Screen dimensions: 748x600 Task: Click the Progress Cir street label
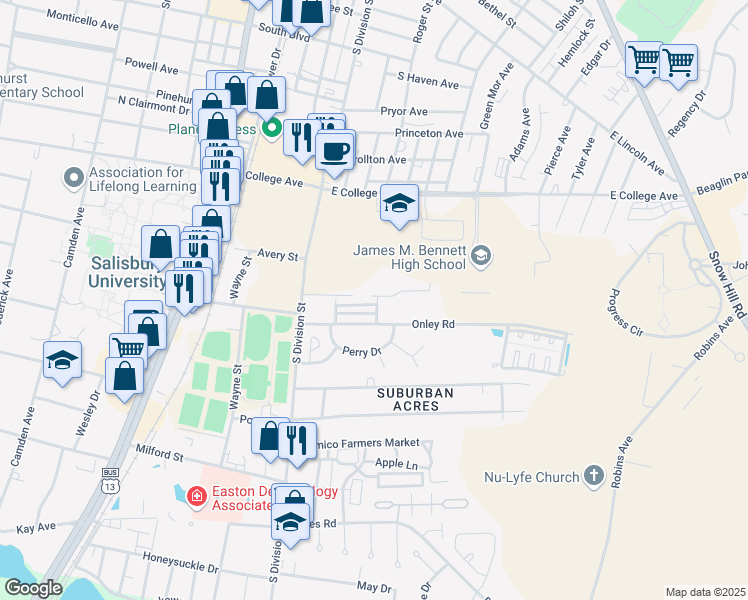pos(627,312)
